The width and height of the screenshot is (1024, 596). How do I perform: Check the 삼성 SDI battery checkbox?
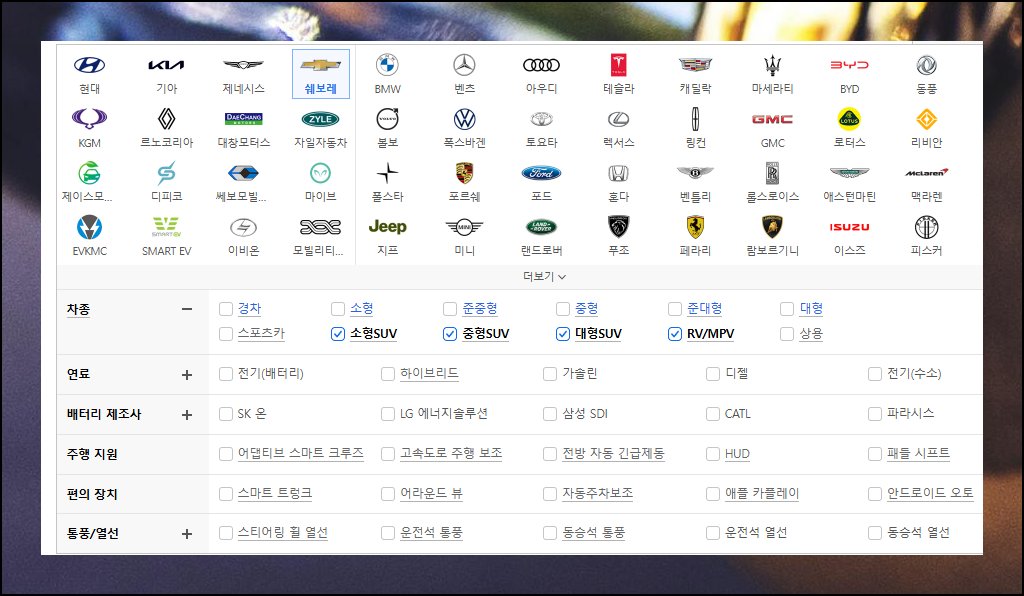[550, 414]
